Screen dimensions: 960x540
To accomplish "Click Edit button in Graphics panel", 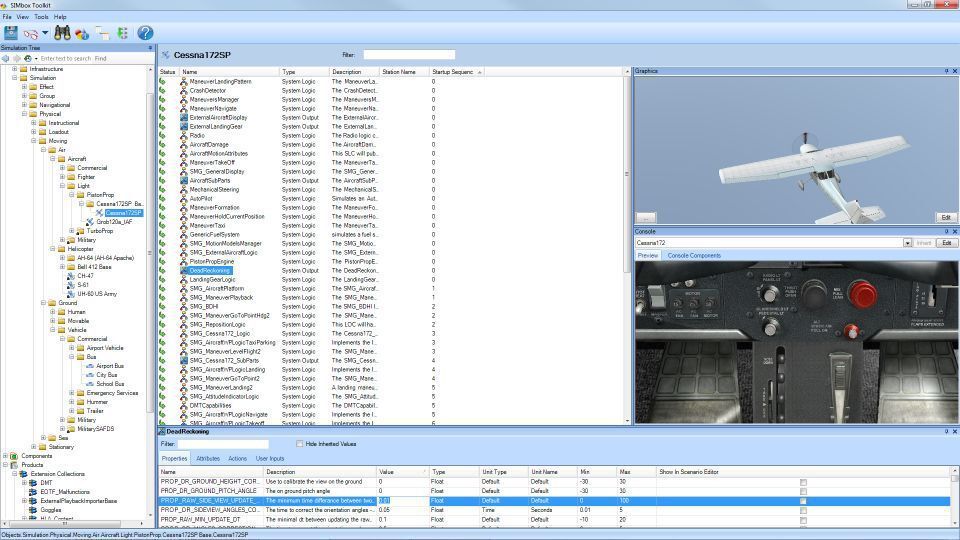I will 945,217.
